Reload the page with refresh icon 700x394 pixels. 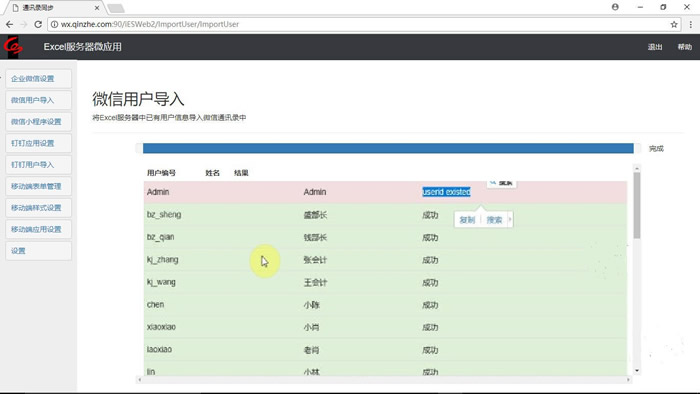pyautogui.click(x=38, y=25)
